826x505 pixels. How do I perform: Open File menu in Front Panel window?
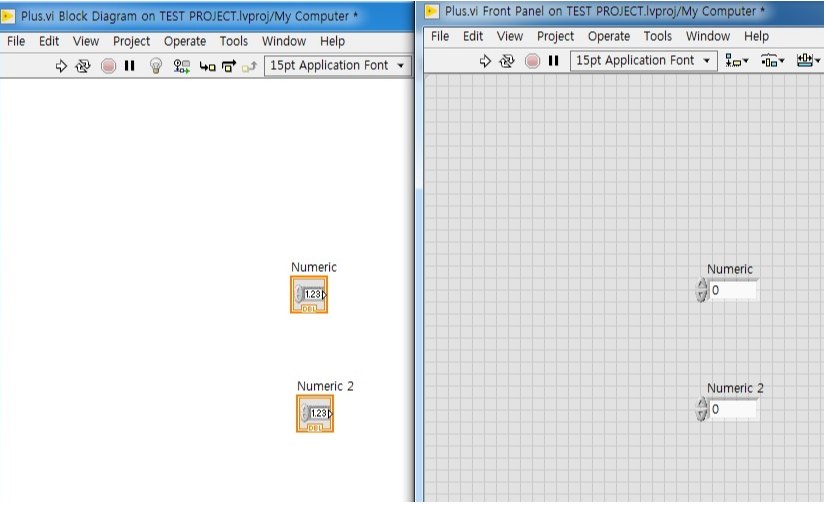tap(440, 36)
